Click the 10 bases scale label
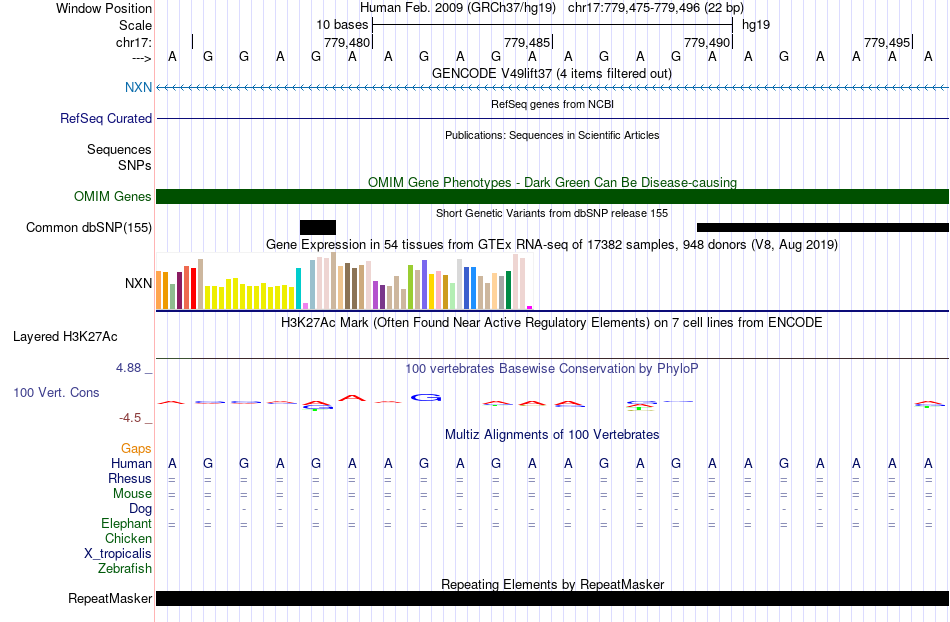Viewport: 950px width, 622px height. pos(342,25)
